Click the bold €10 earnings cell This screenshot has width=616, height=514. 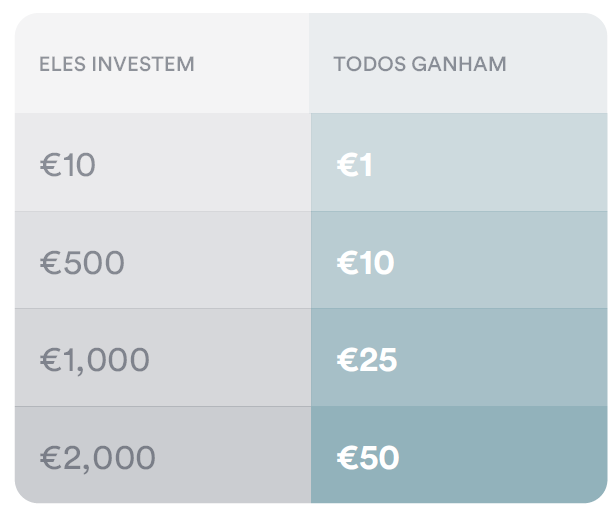pos(366,263)
